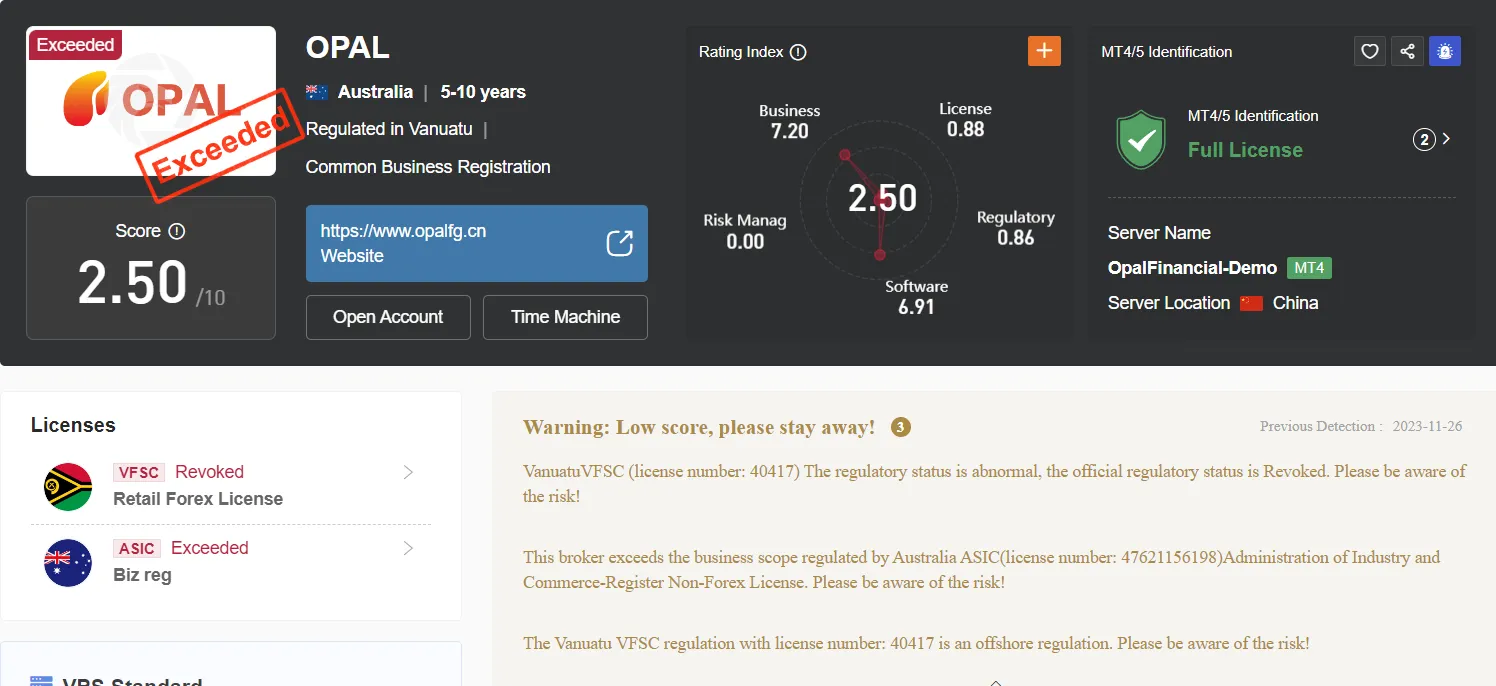Click the Australian flag beside country name
This screenshot has height=686, width=1496.
(x=317, y=92)
